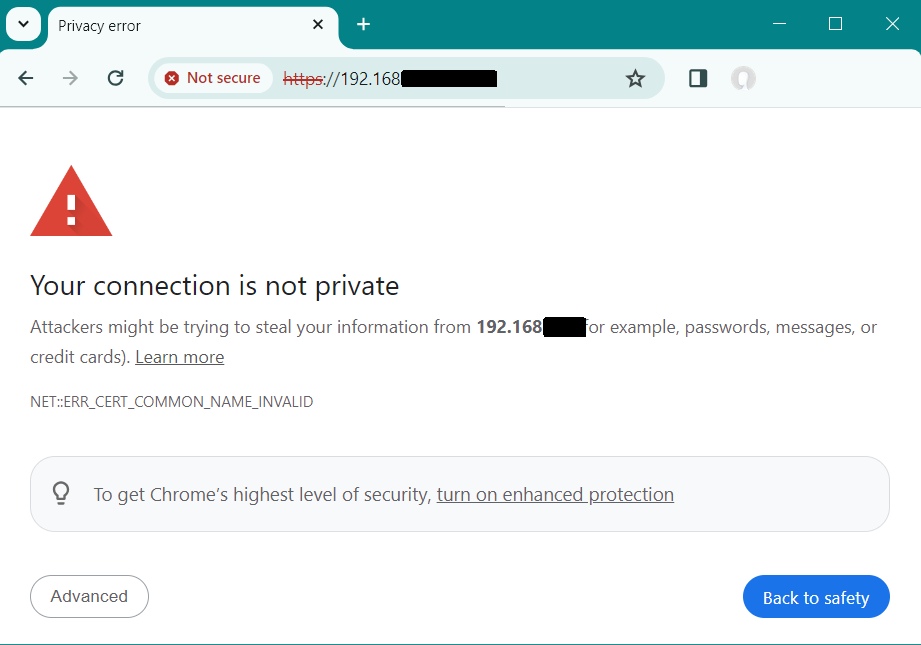Open the profile avatar menu

tap(743, 78)
